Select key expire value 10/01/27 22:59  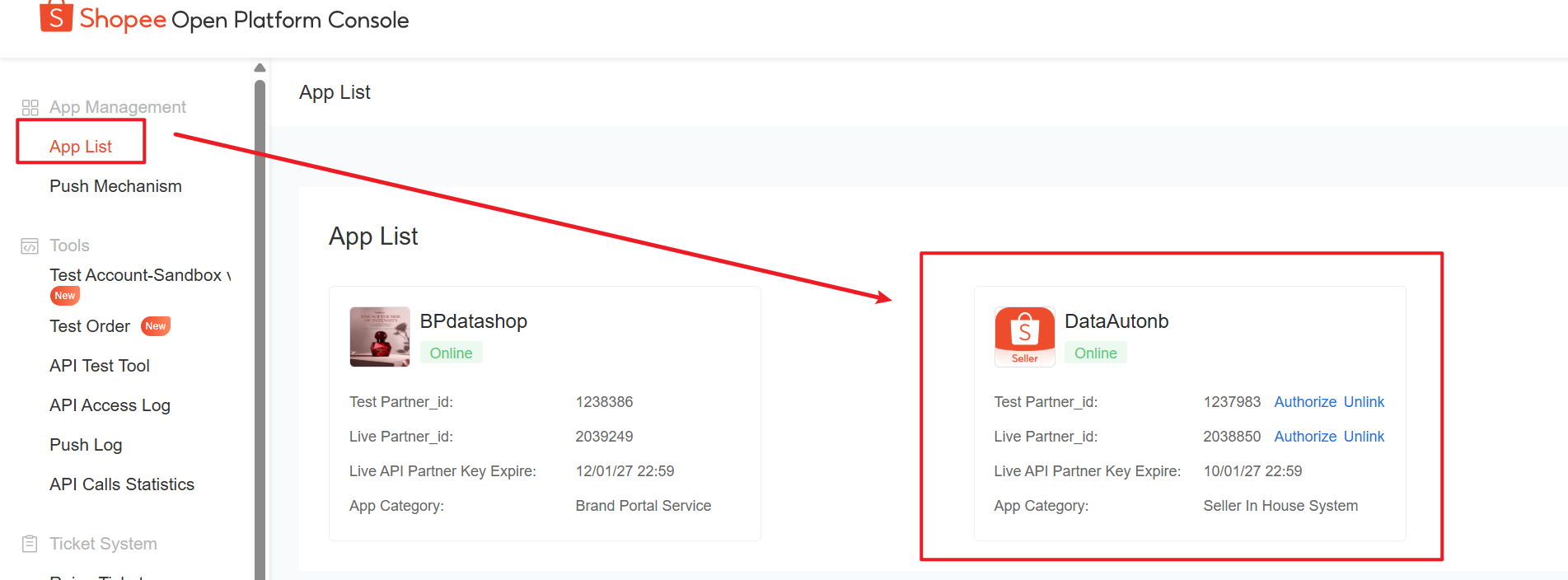(x=1252, y=471)
